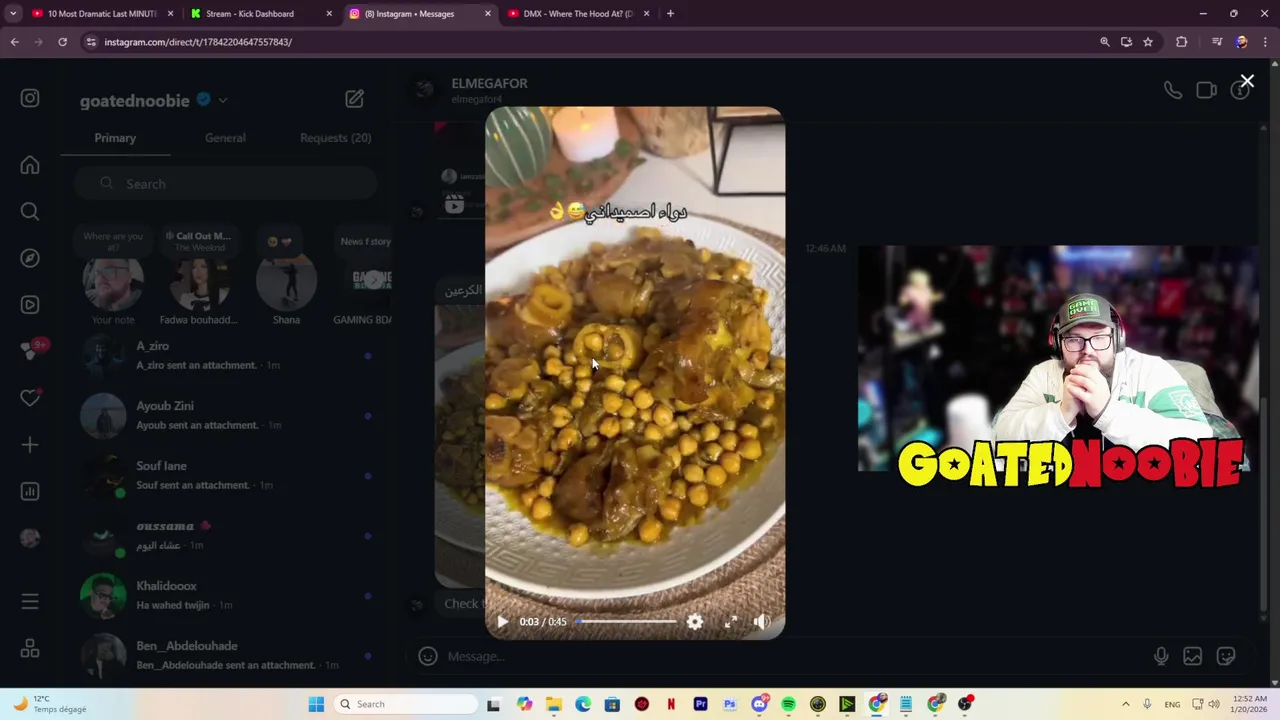
Task: Open conversation with Khalidooox
Action: click(x=225, y=595)
